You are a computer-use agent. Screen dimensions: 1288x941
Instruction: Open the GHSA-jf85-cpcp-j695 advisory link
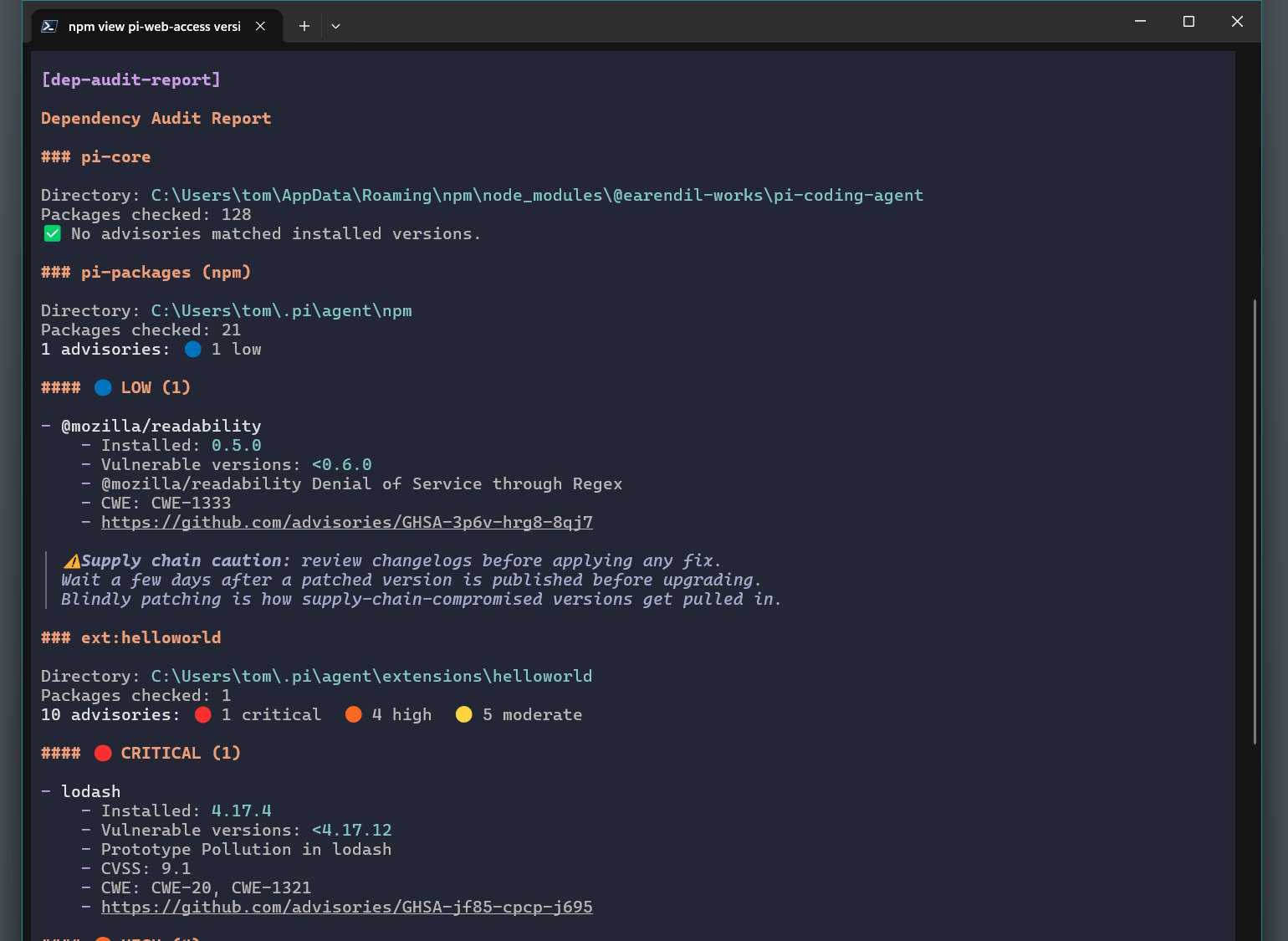click(347, 907)
